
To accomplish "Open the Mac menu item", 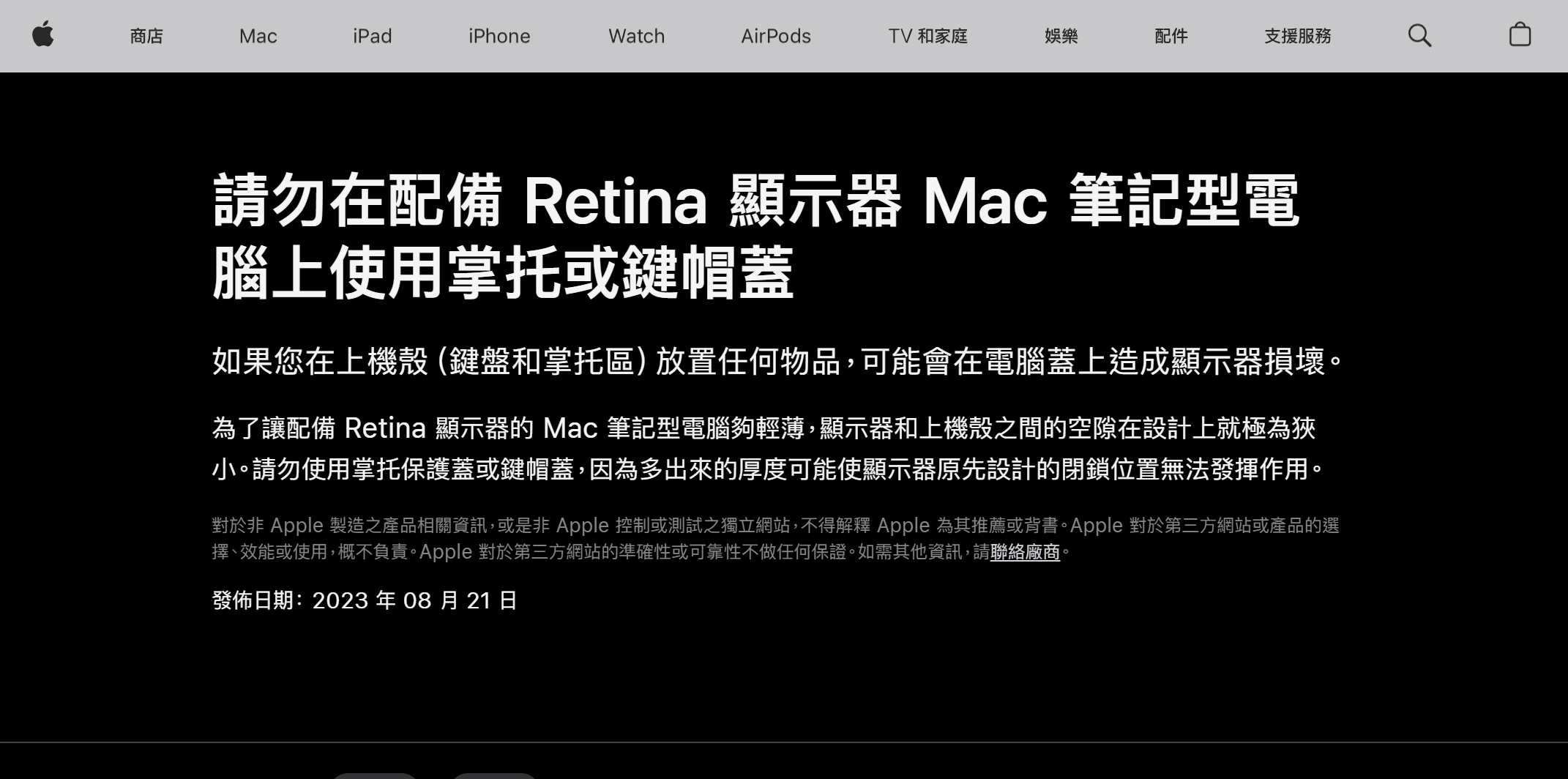I will (258, 36).
